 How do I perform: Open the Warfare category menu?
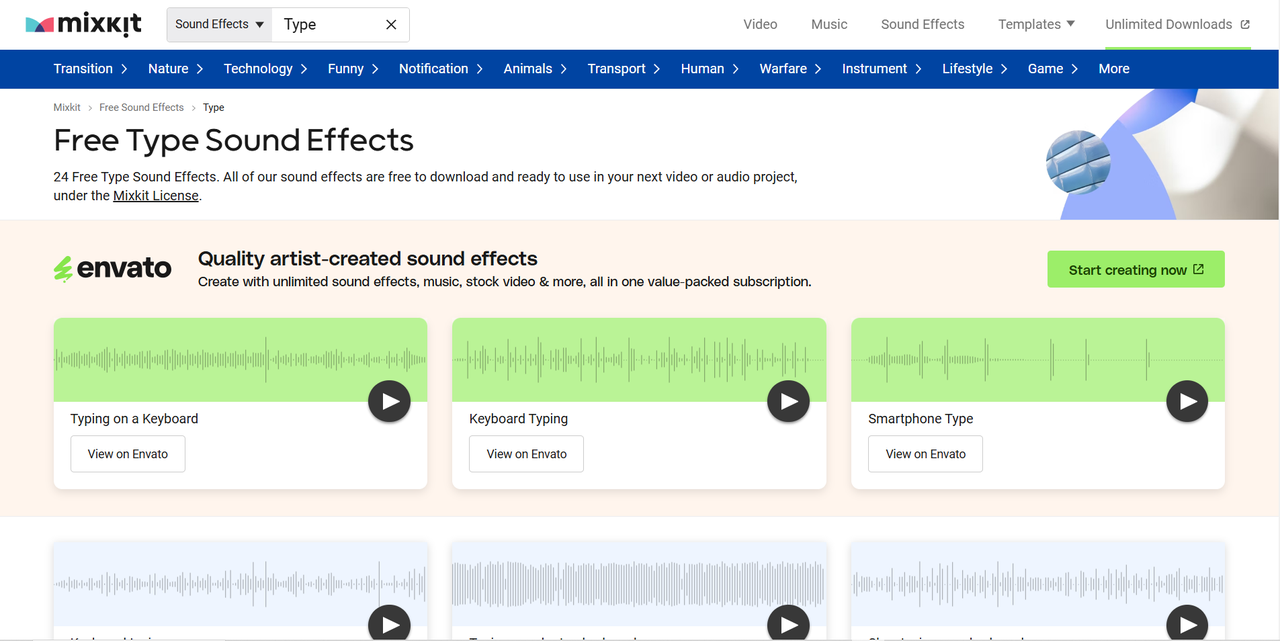coord(790,68)
